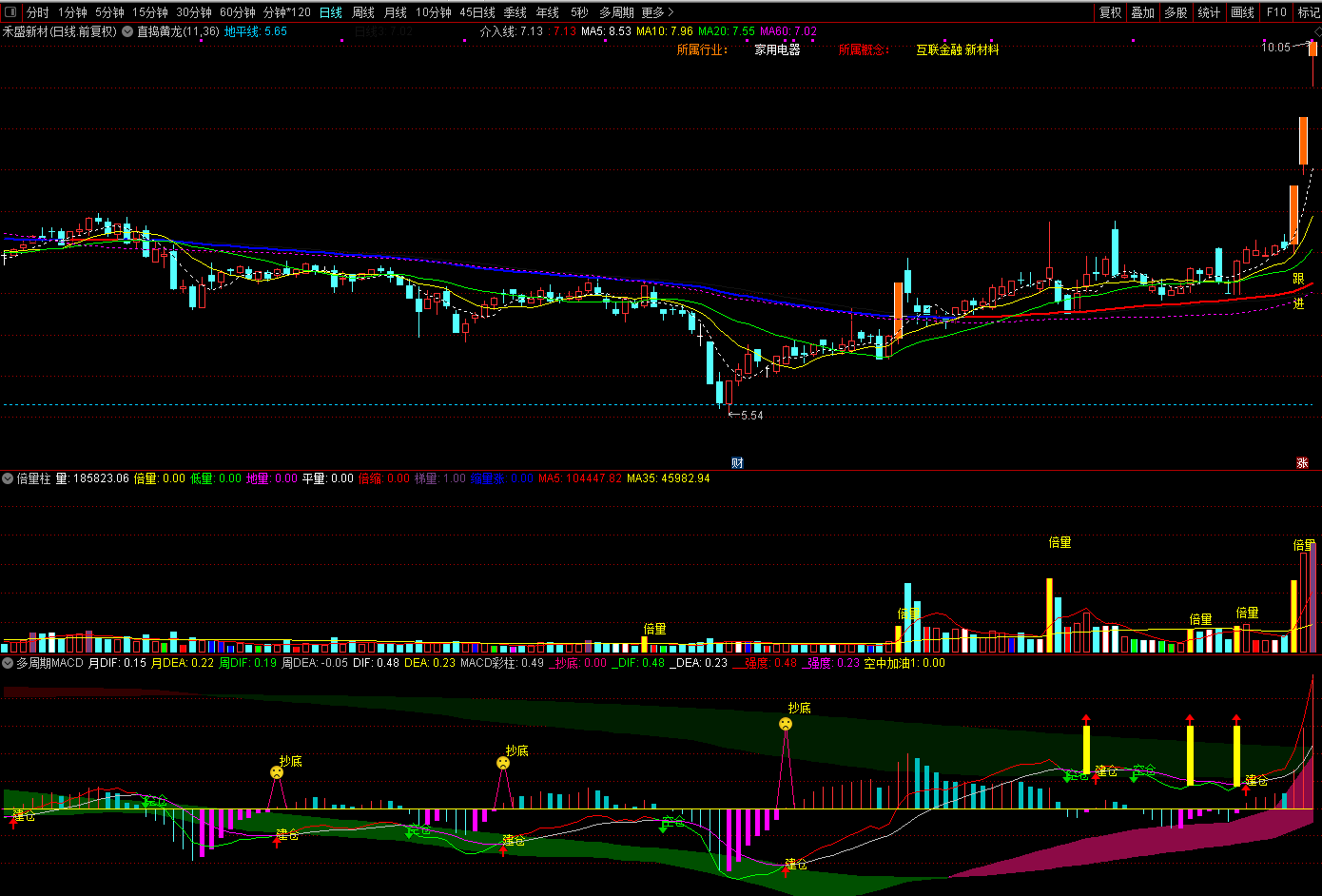Click the middle 抄底 sad face signal icon

[x=503, y=763]
